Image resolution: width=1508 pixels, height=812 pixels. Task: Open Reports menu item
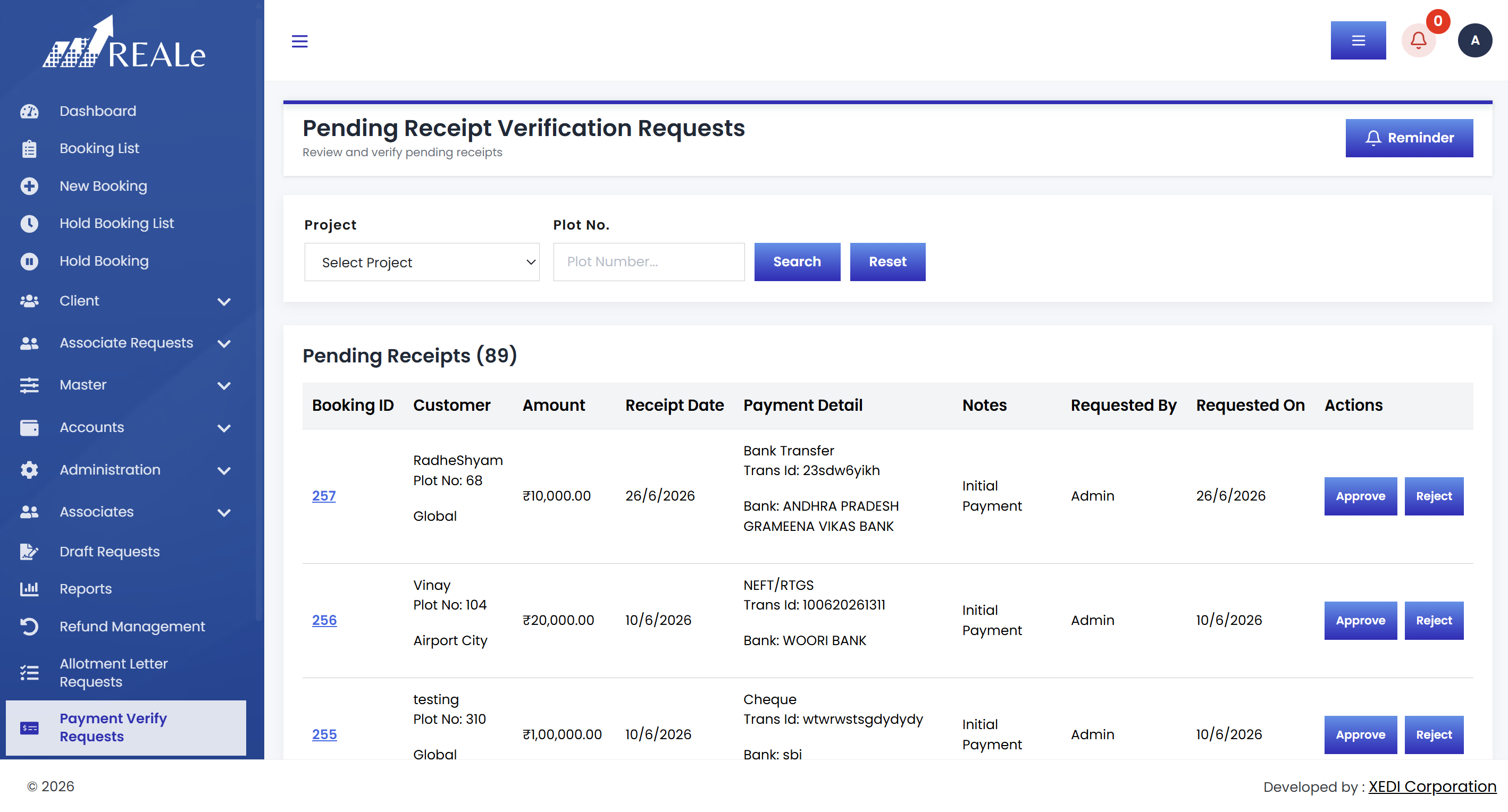(86, 589)
